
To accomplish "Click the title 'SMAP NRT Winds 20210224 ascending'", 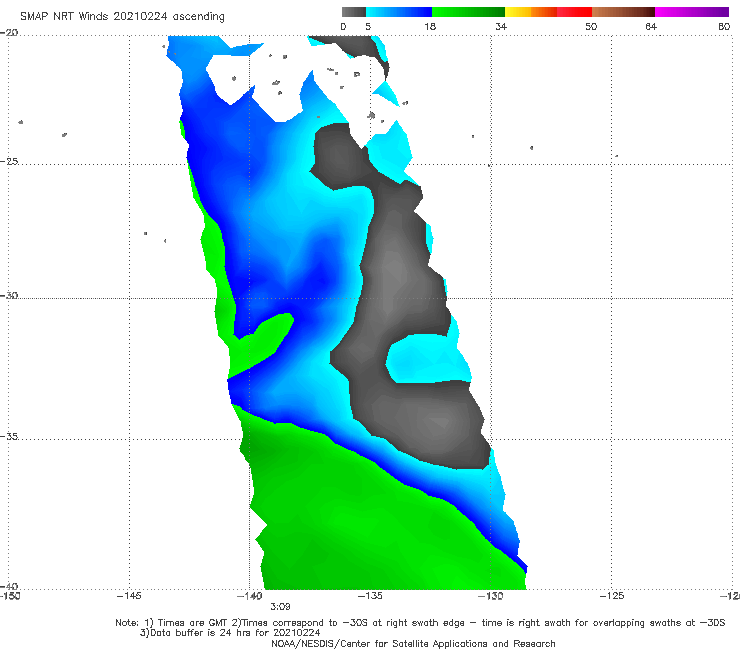I will pyautogui.click(x=122, y=17).
